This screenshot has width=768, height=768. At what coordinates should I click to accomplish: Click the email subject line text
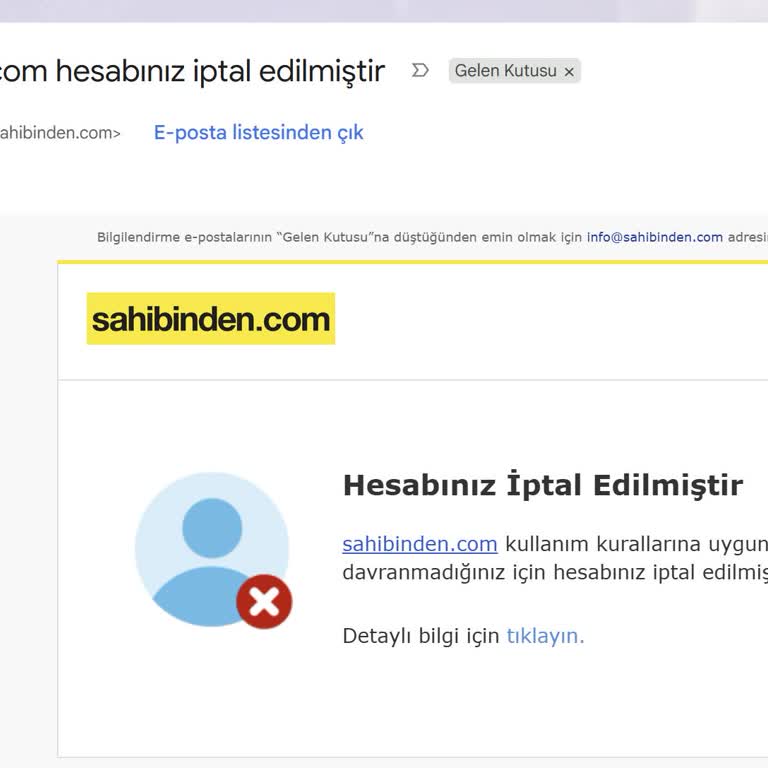192,71
